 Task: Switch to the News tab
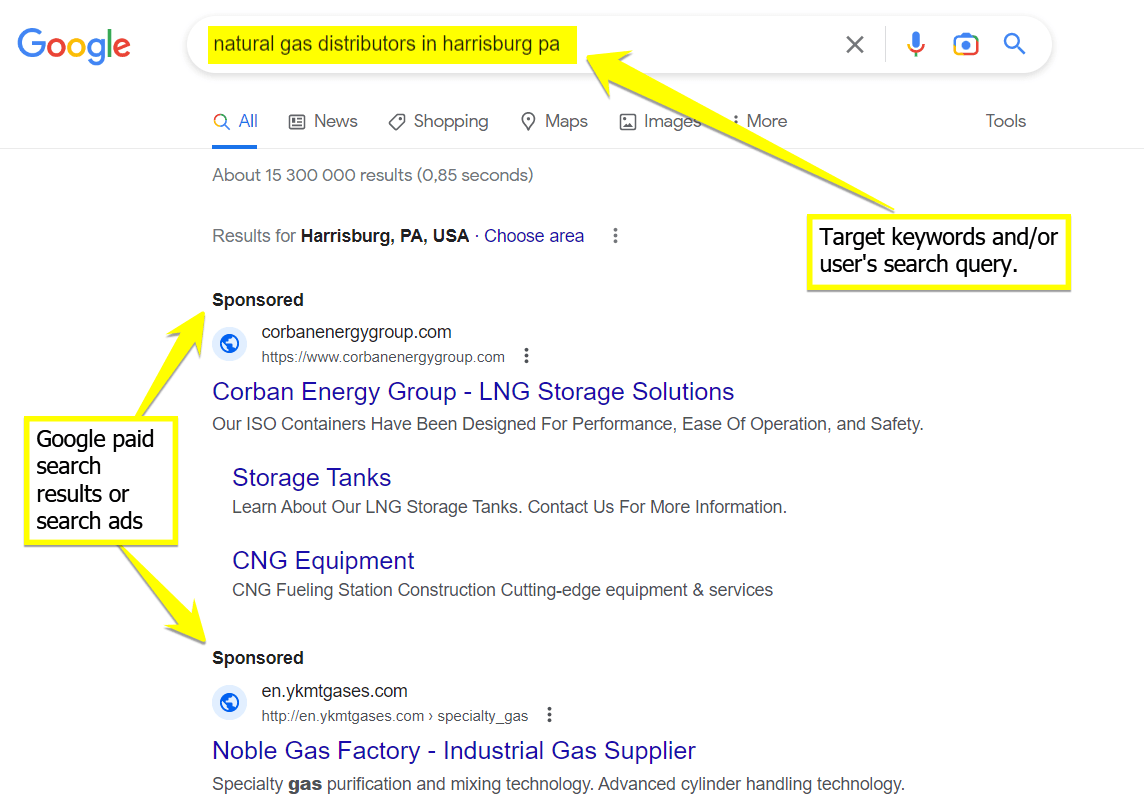pyautogui.click(x=323, y=121)
